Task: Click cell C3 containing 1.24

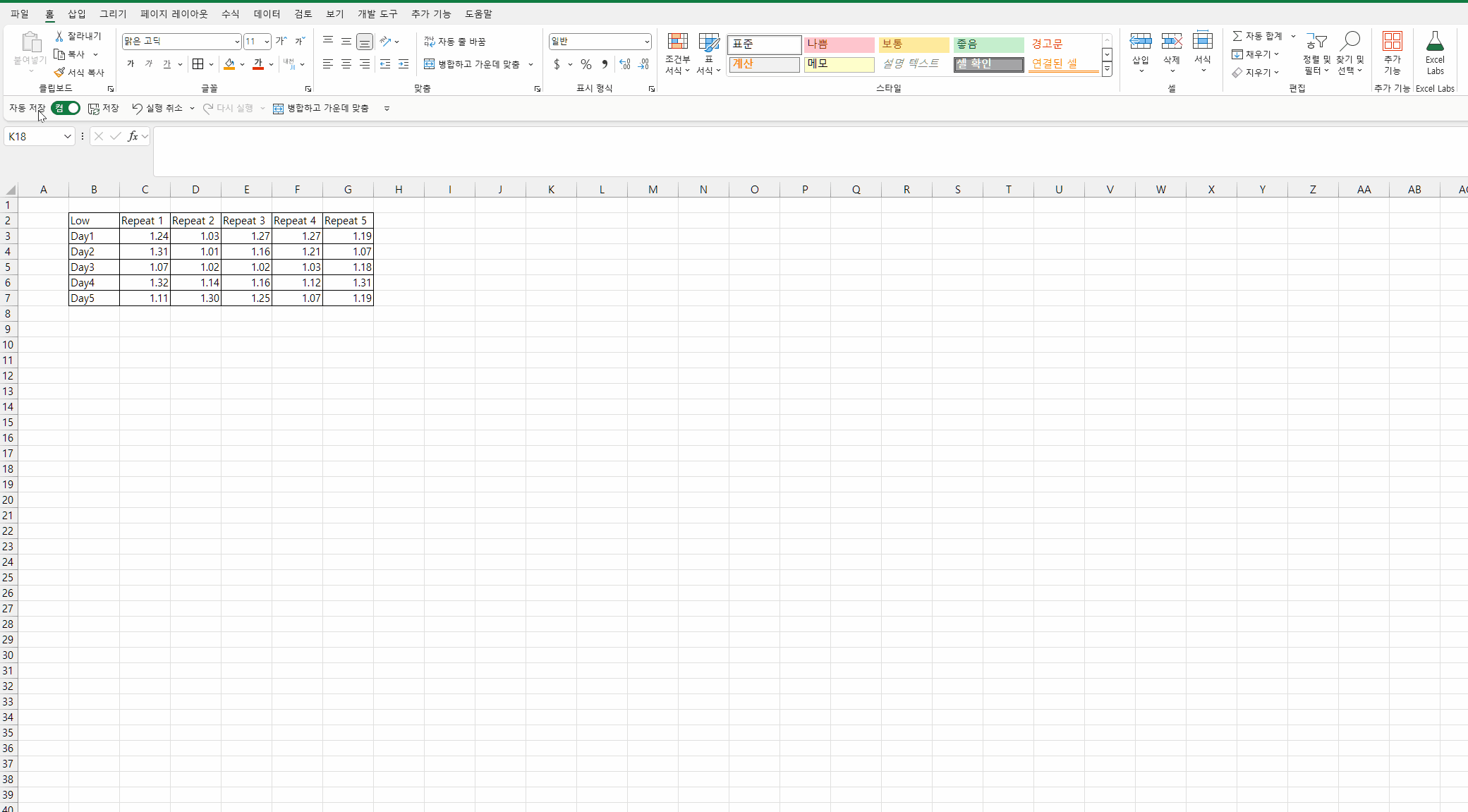Action: tap(145, 236)
